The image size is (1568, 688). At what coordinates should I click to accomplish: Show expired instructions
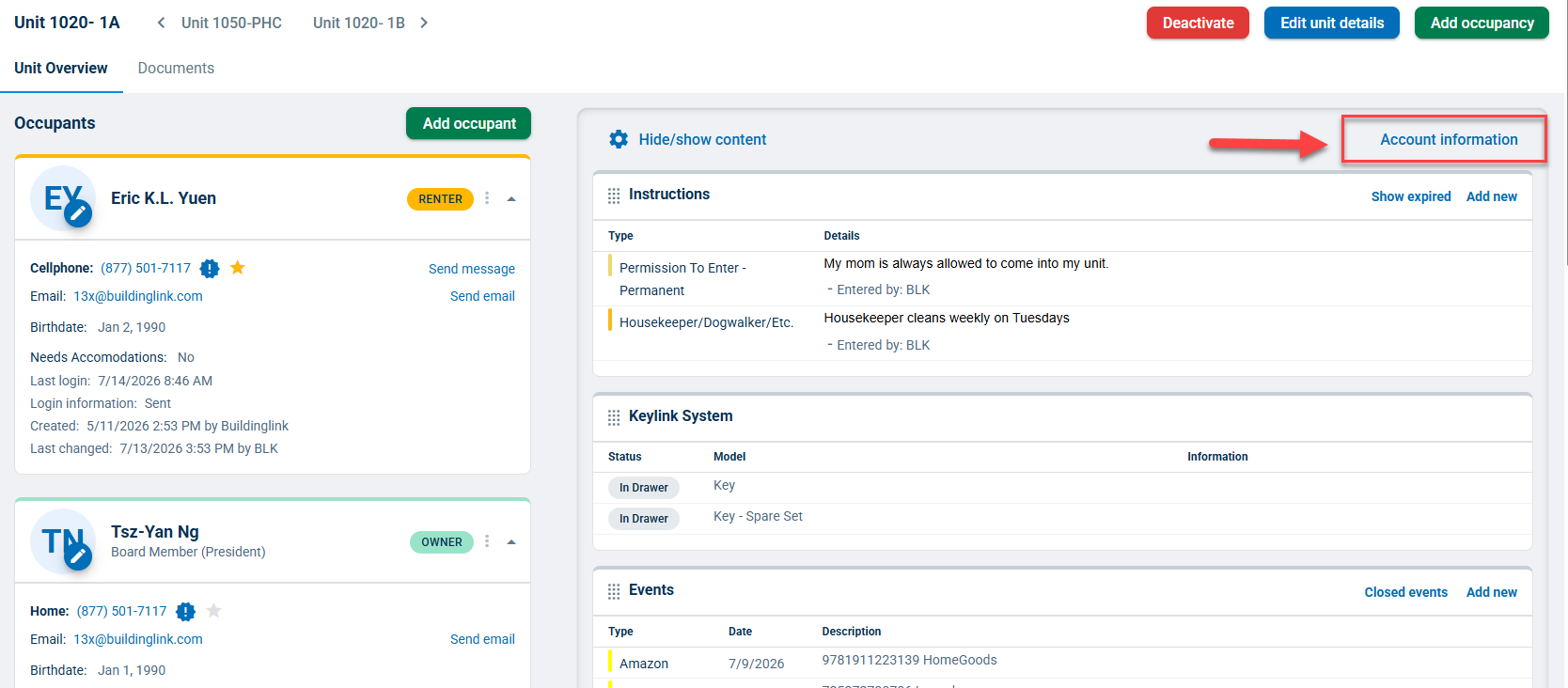[1411, 196]
